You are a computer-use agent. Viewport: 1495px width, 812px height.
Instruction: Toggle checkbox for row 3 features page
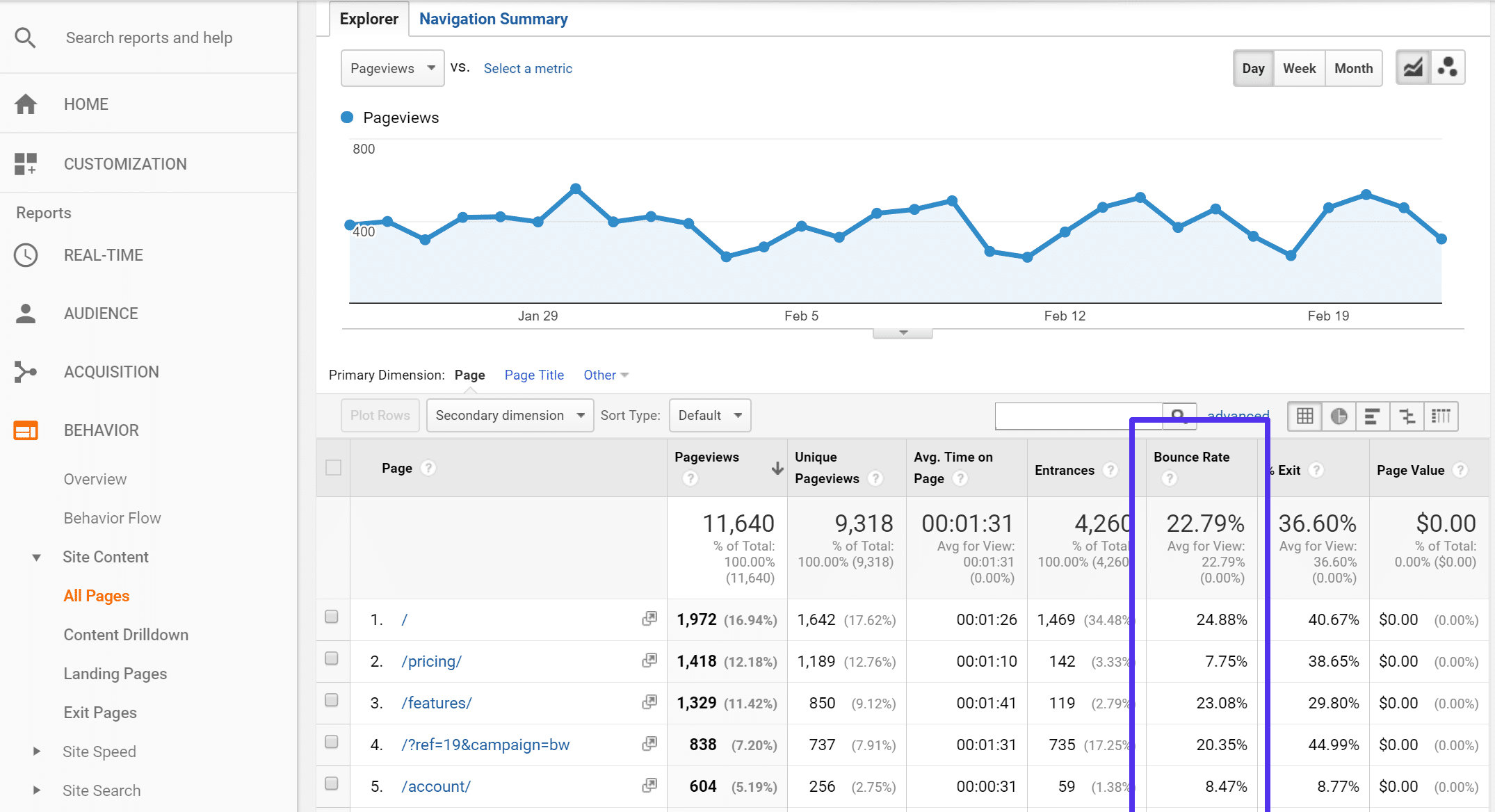(x=332, y=700)
